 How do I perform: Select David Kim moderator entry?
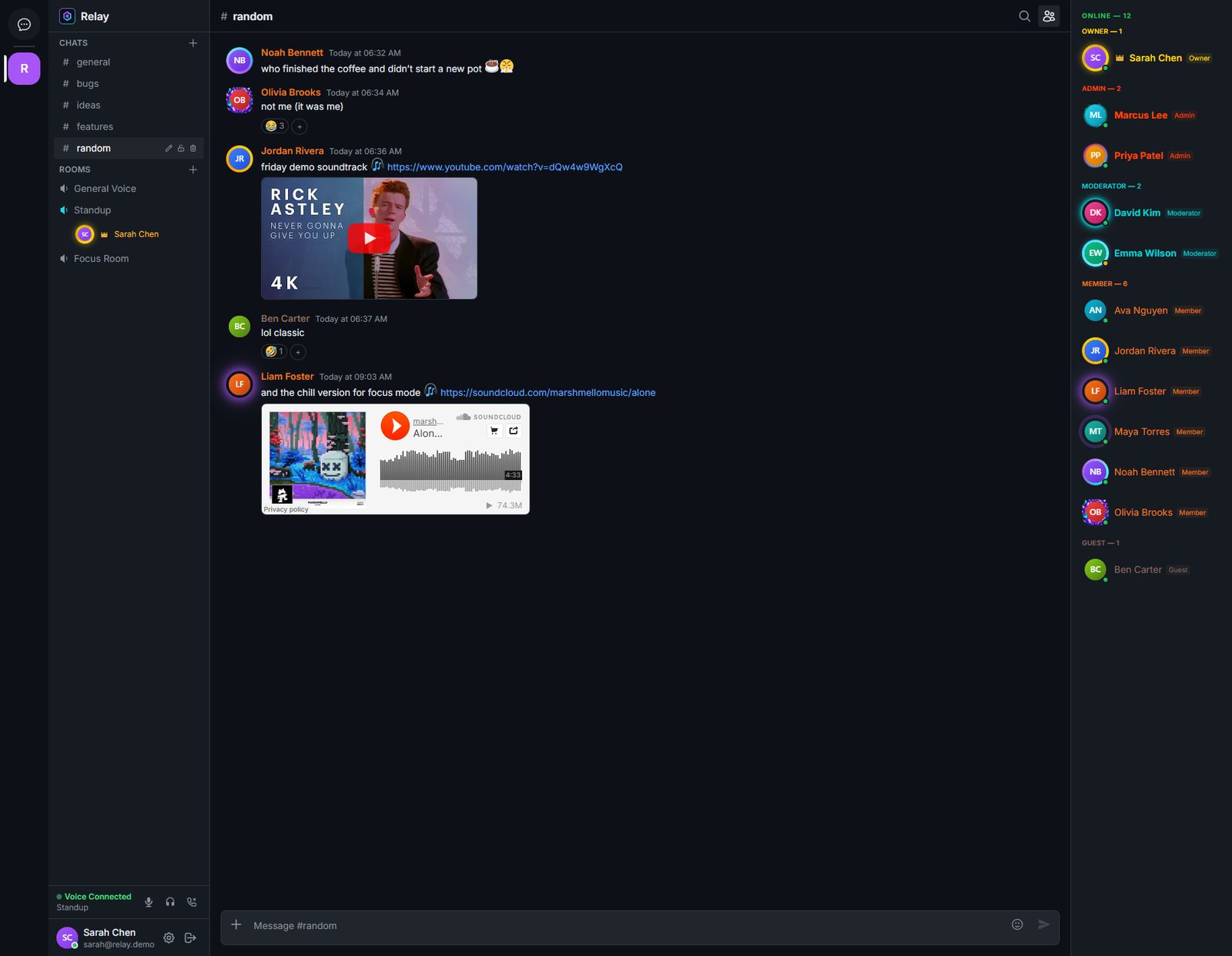(1151, 213)
